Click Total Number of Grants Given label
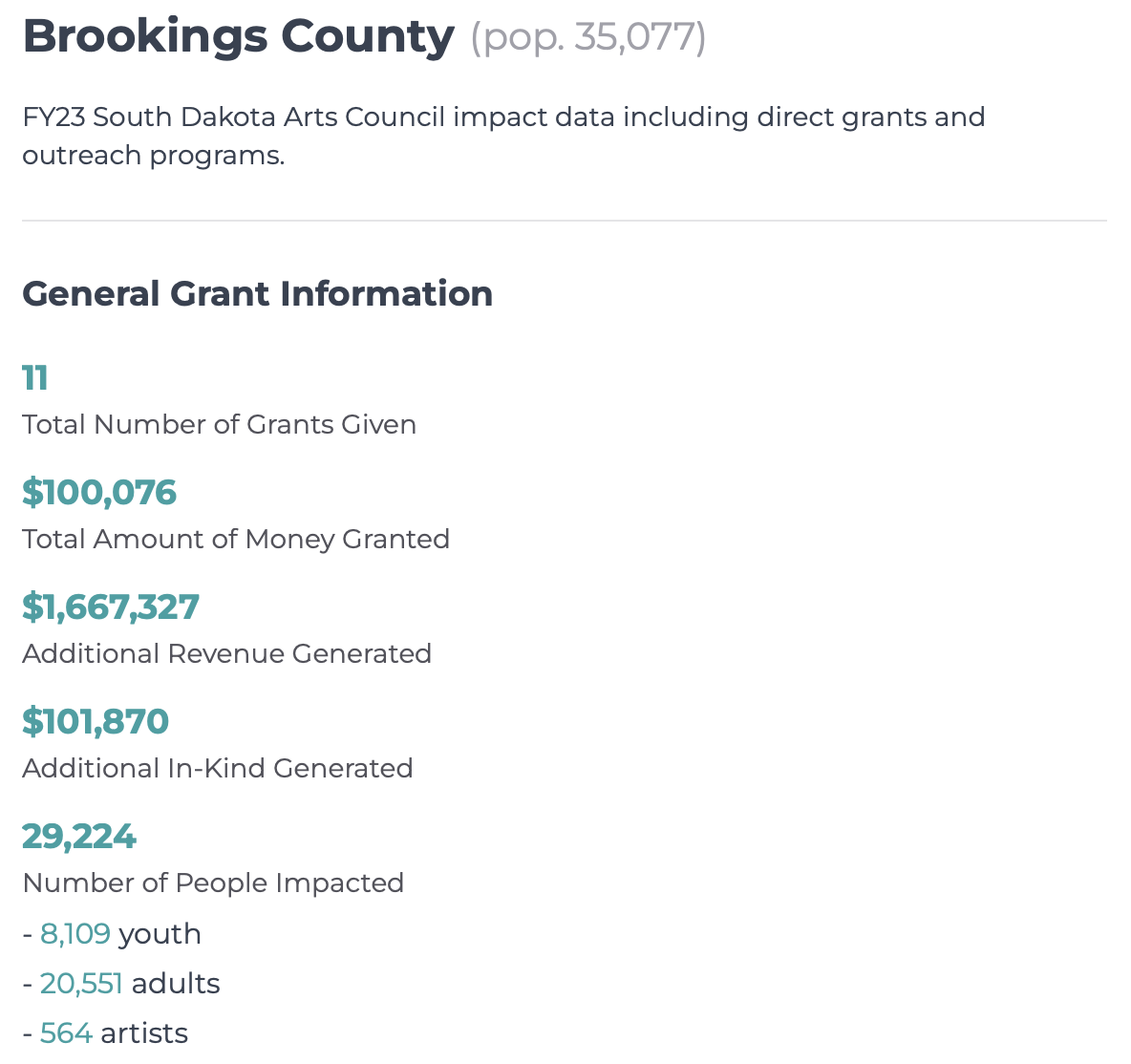1131x1064 pixels. (220, 425)
